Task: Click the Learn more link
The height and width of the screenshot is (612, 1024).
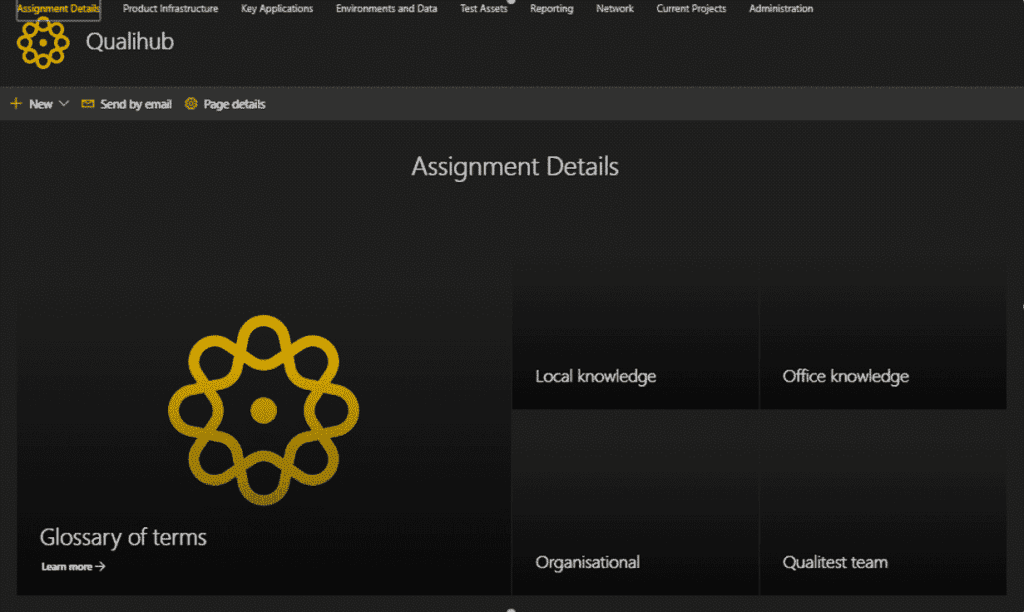Action: click(x=71, y=566)
